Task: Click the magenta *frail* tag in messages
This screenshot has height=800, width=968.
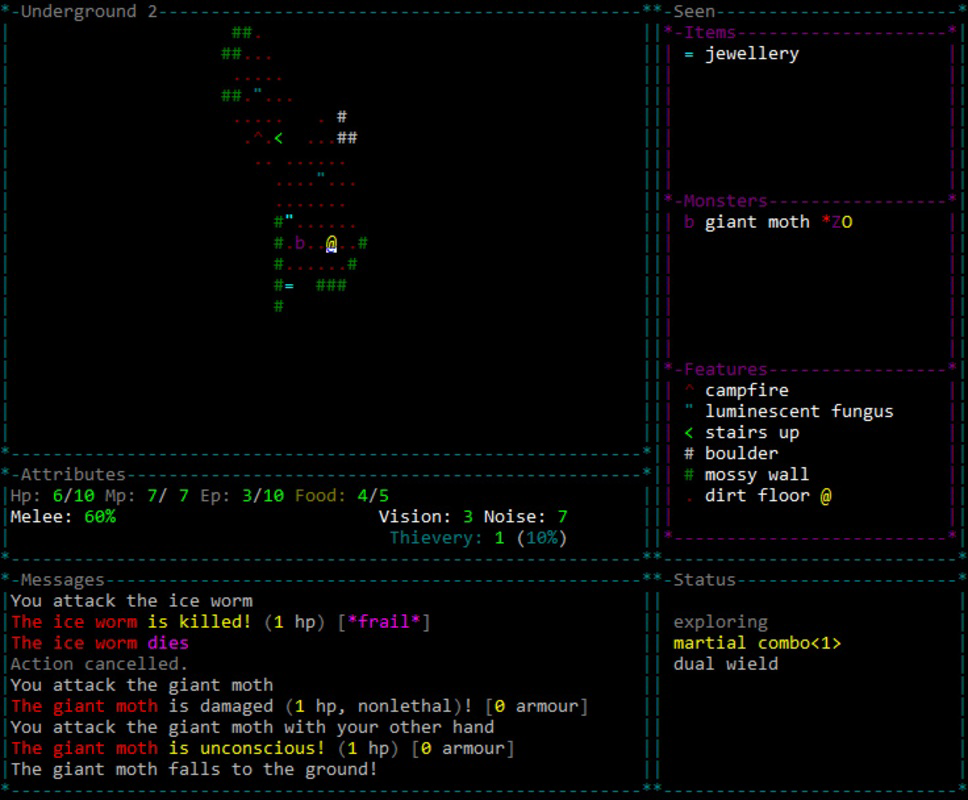Action: click(383, 622)
